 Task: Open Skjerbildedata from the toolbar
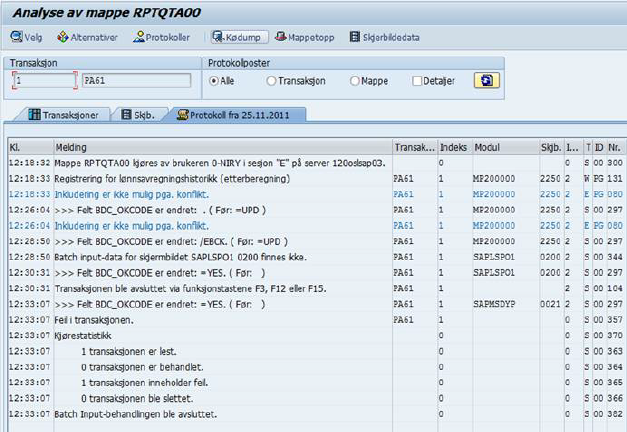pos(384,37)
